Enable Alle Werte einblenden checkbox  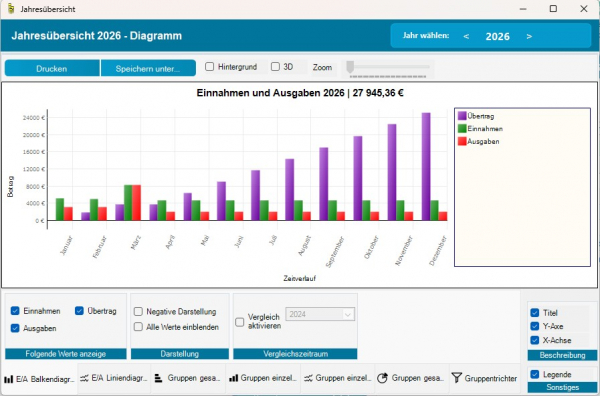[138, 327]
